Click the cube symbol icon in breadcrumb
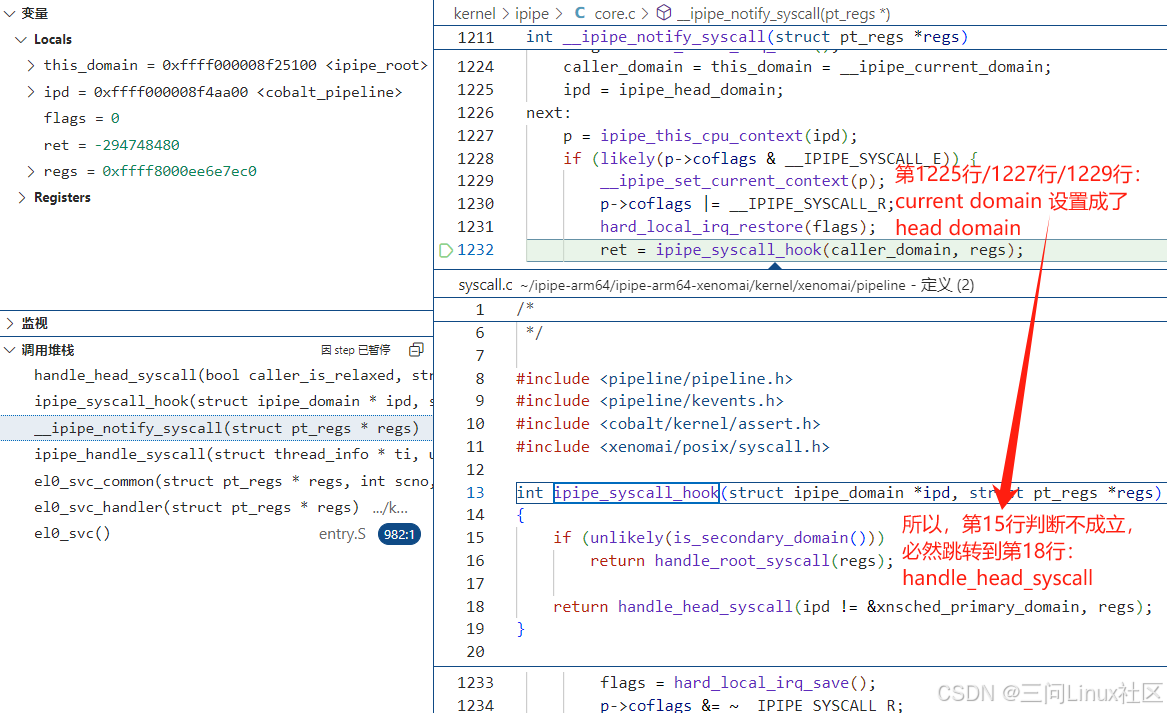Screen dimensions: 1167x713 (664, 13)
